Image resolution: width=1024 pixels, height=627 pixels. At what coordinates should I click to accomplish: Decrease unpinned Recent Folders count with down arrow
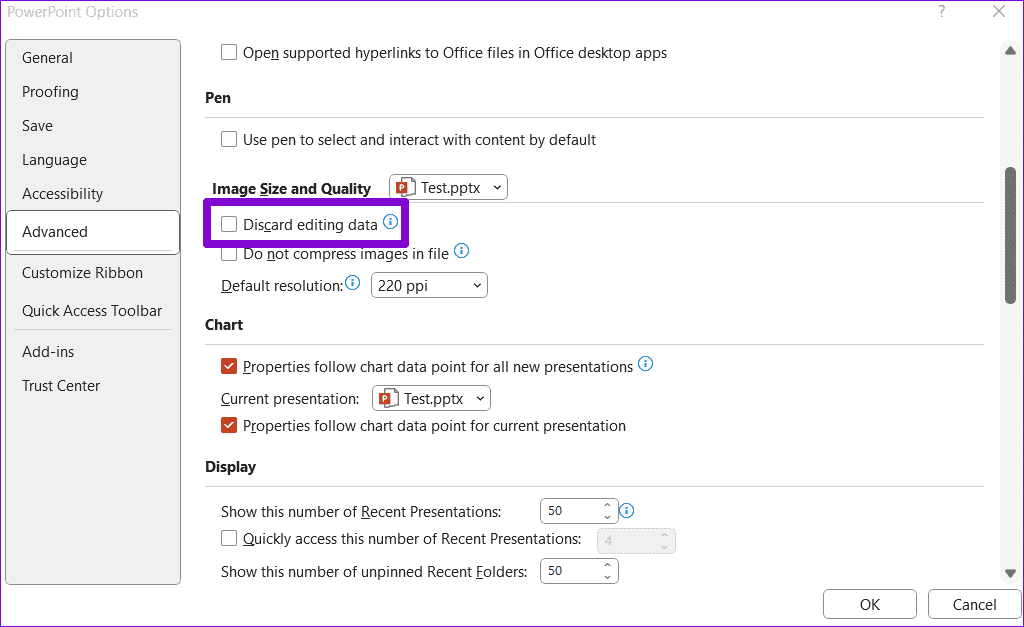click(x=607, y=577)
